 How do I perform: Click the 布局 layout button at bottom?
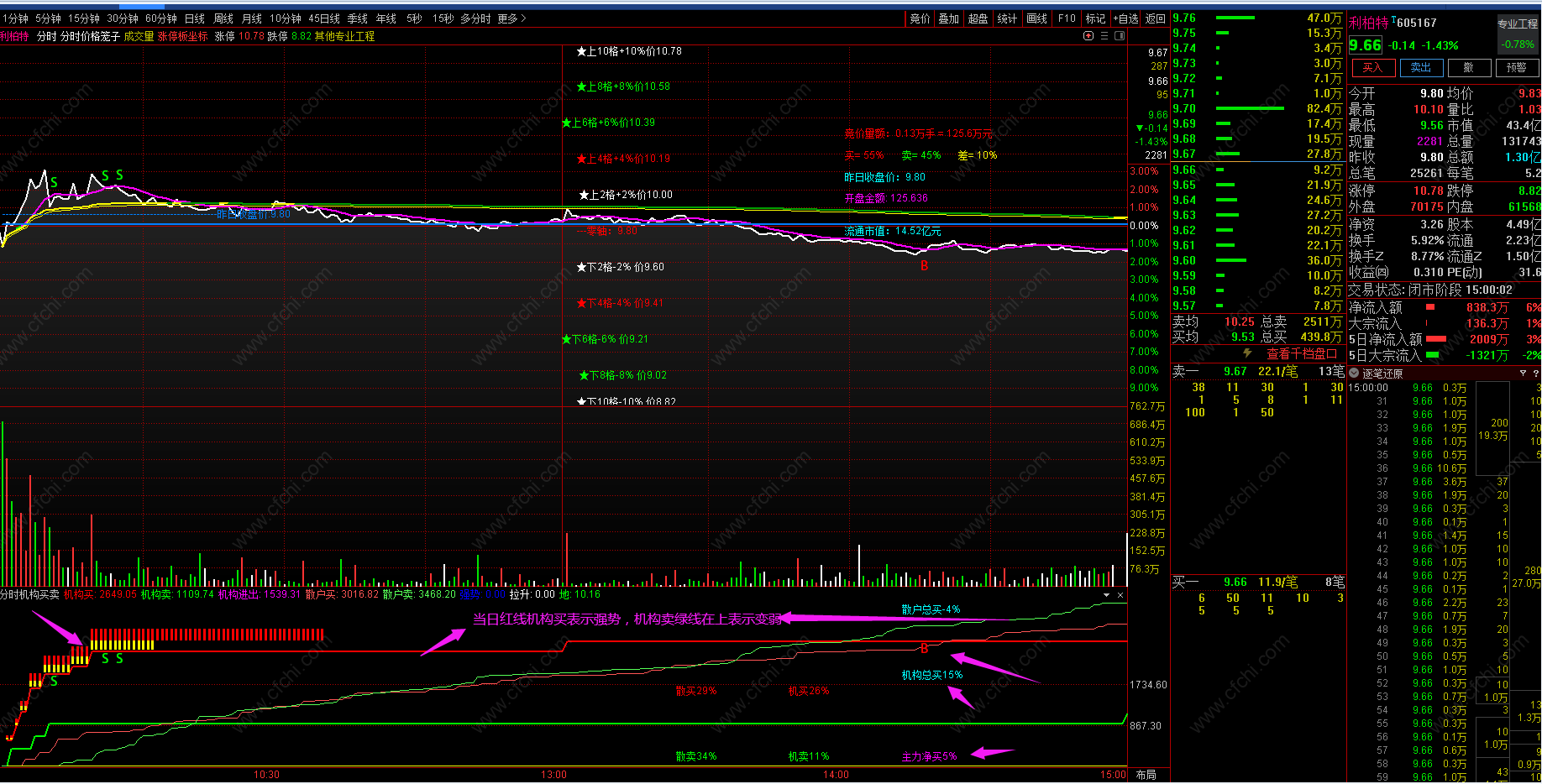tap(1146, 774)
